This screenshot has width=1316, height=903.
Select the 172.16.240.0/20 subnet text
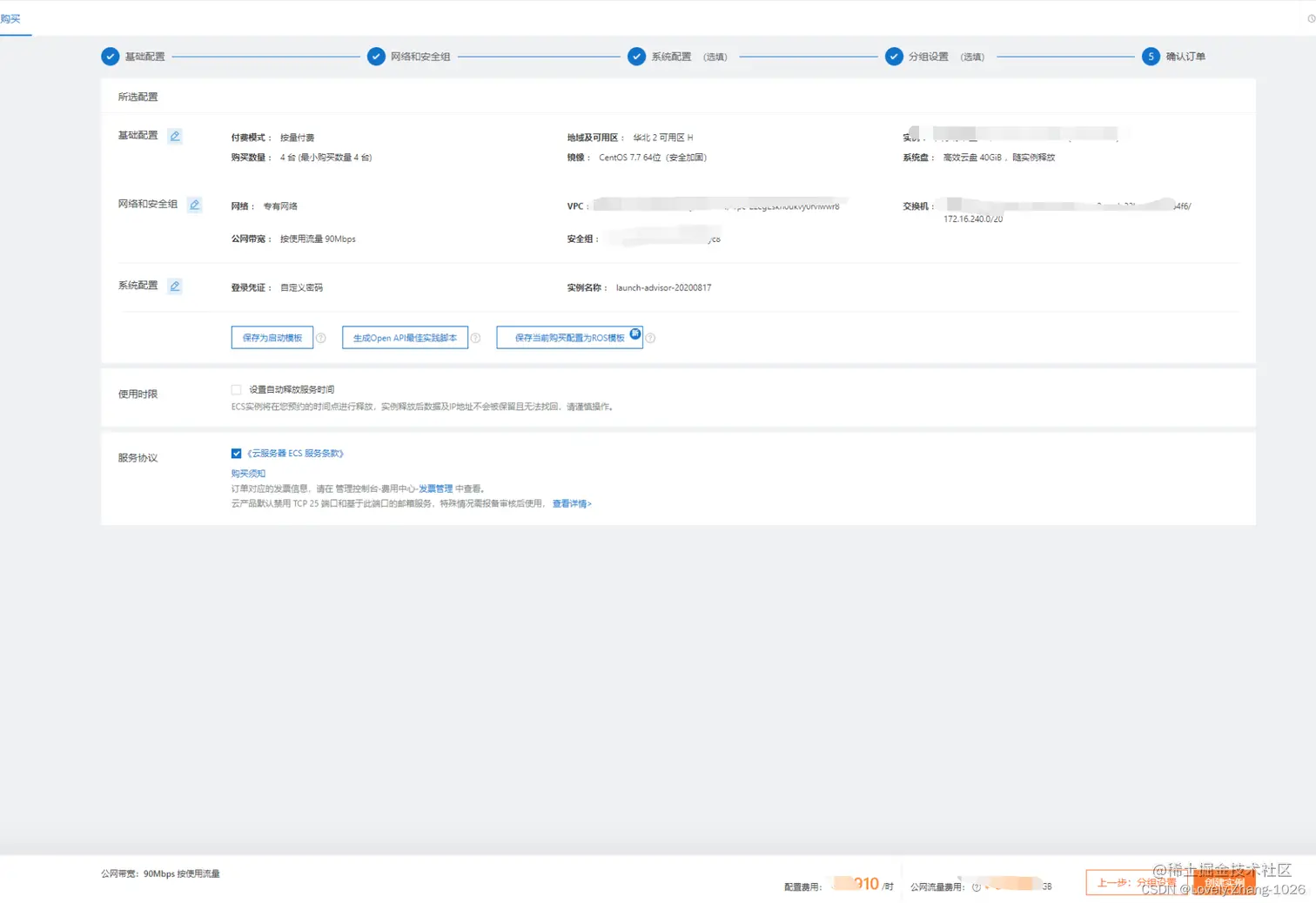click(973, 219)
